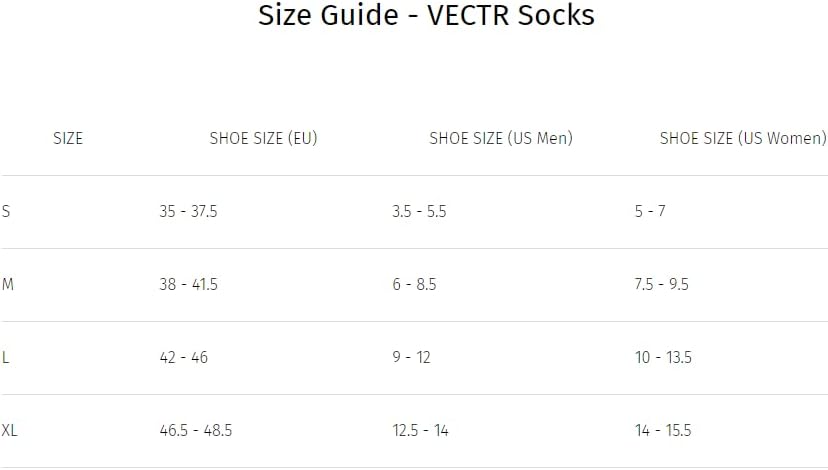Select EU value 35 - 37.5
The width and height of the screenshot is (828, 470).
pos(189,211)
